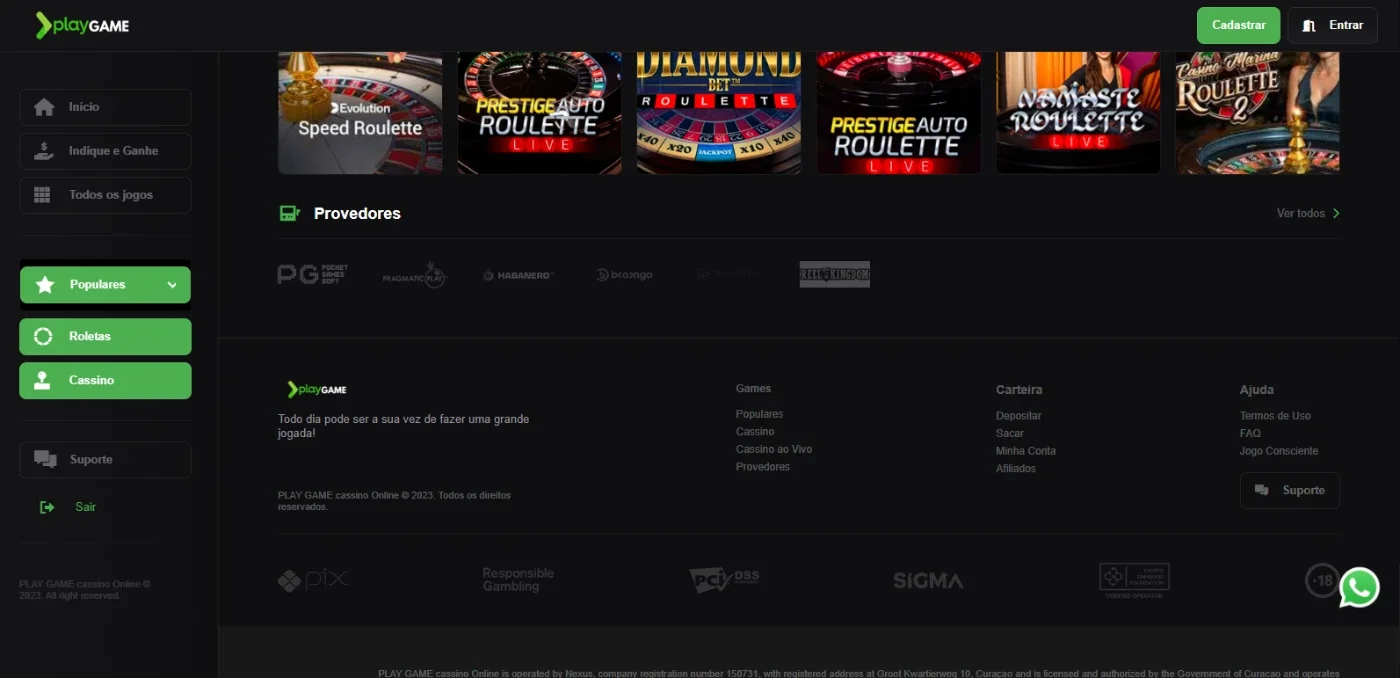
Task: Open Todos os jogos in the sidebar
Action: [x=105, y=195]
